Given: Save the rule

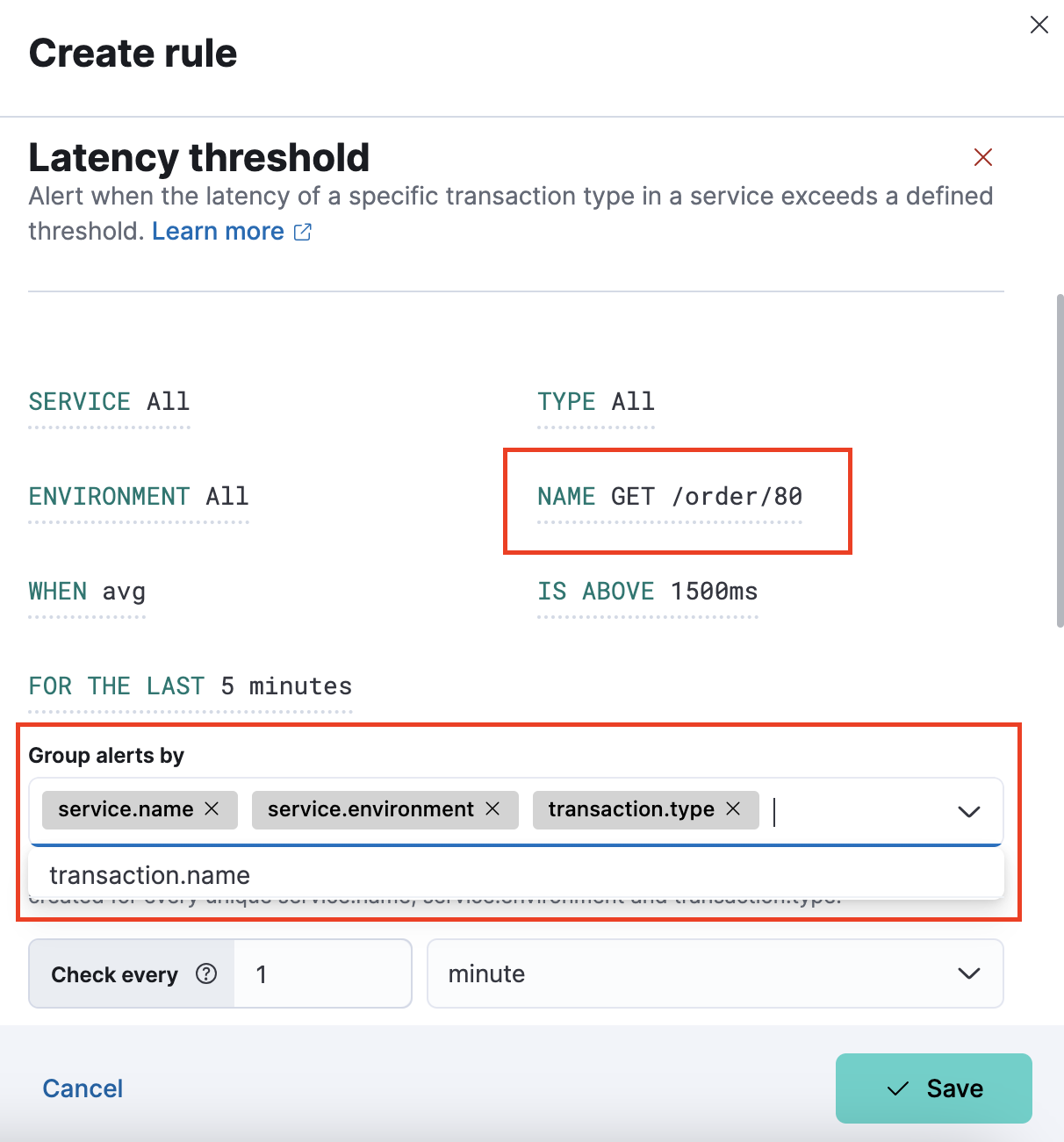Looking at the screenshot, I should coord(933,1088).
